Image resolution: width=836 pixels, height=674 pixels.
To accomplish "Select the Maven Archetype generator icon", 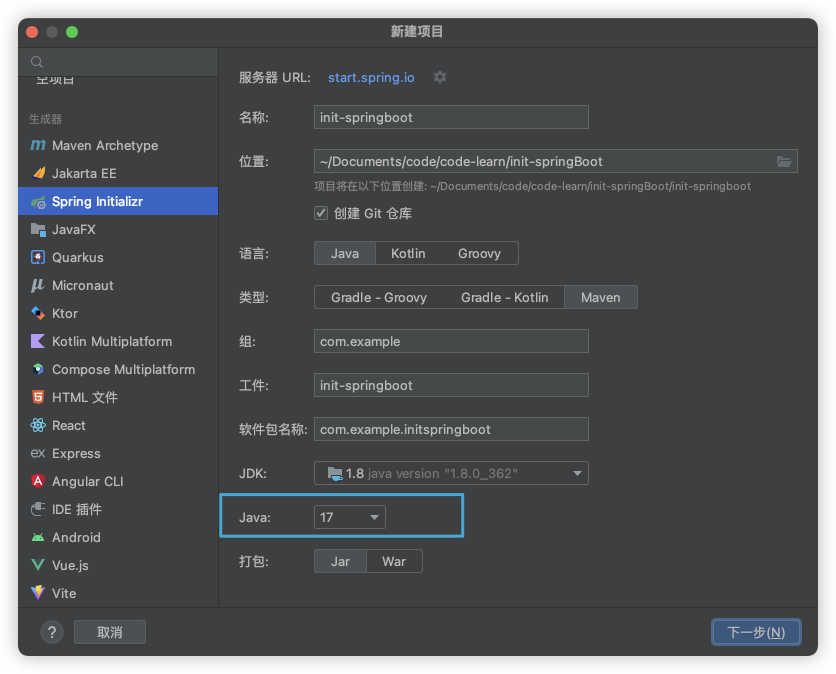I will (x=38, y=145).
